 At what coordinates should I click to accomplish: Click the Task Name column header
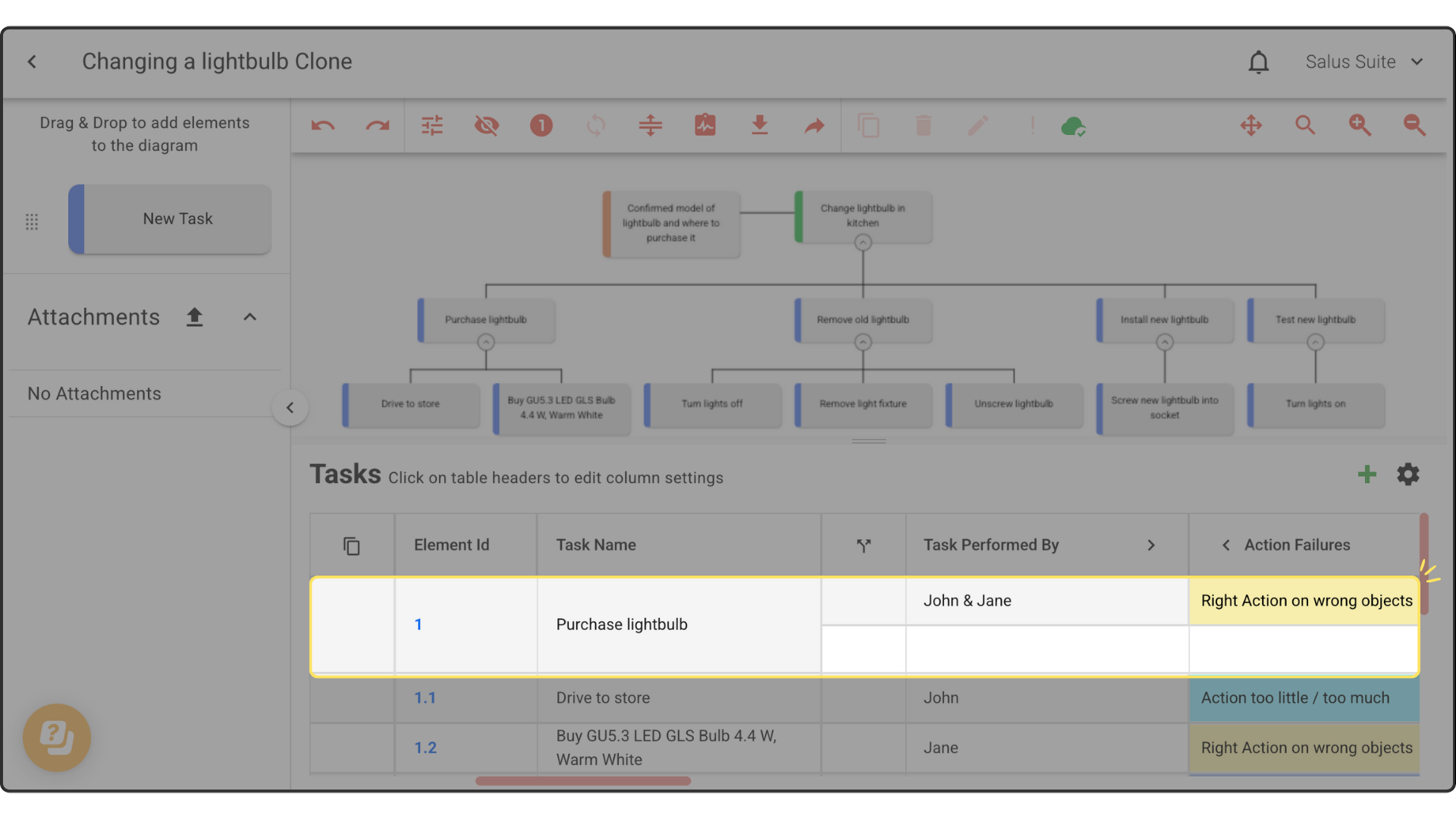coord(596,545)
